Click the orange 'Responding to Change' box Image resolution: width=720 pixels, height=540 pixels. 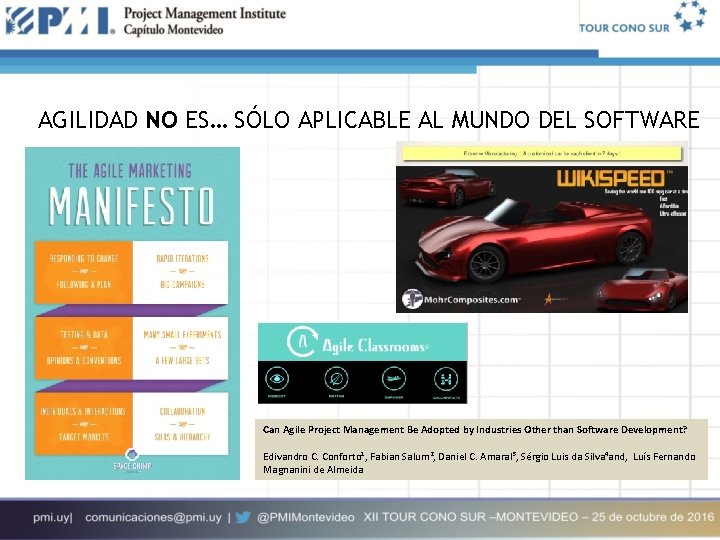(x=84, y=272)
